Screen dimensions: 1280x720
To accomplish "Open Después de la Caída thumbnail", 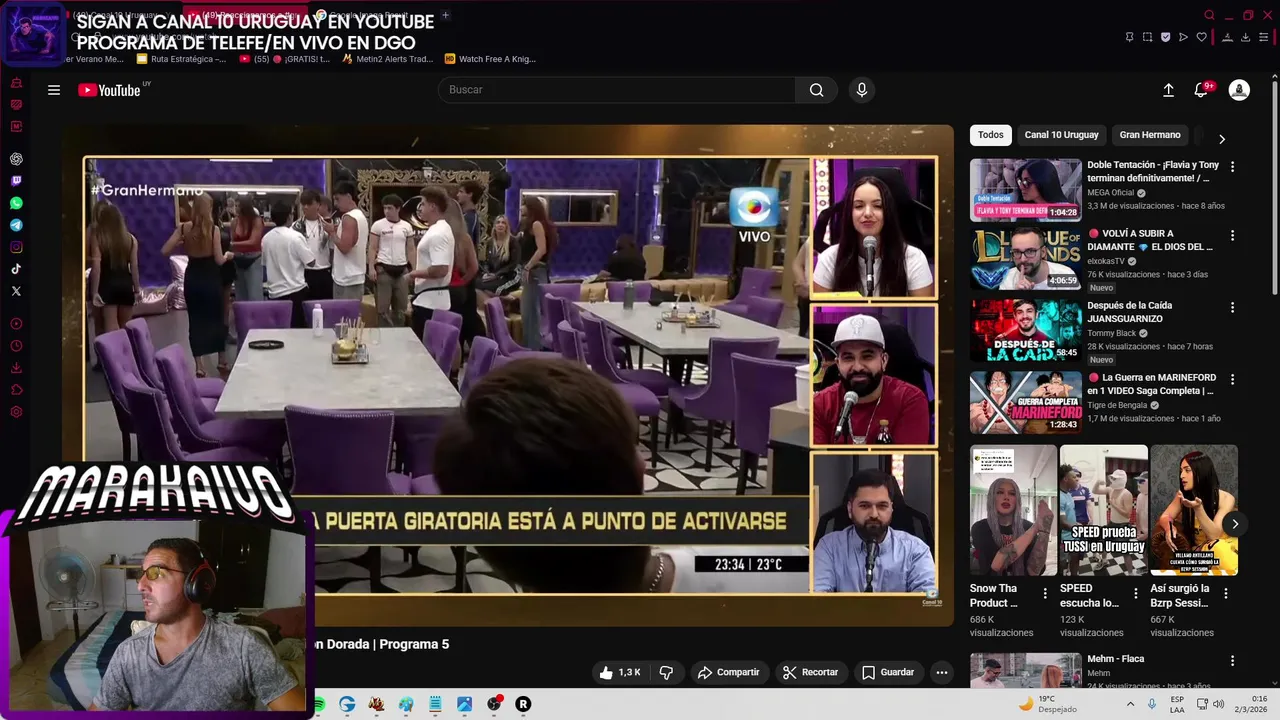I will coord(1025,331).
